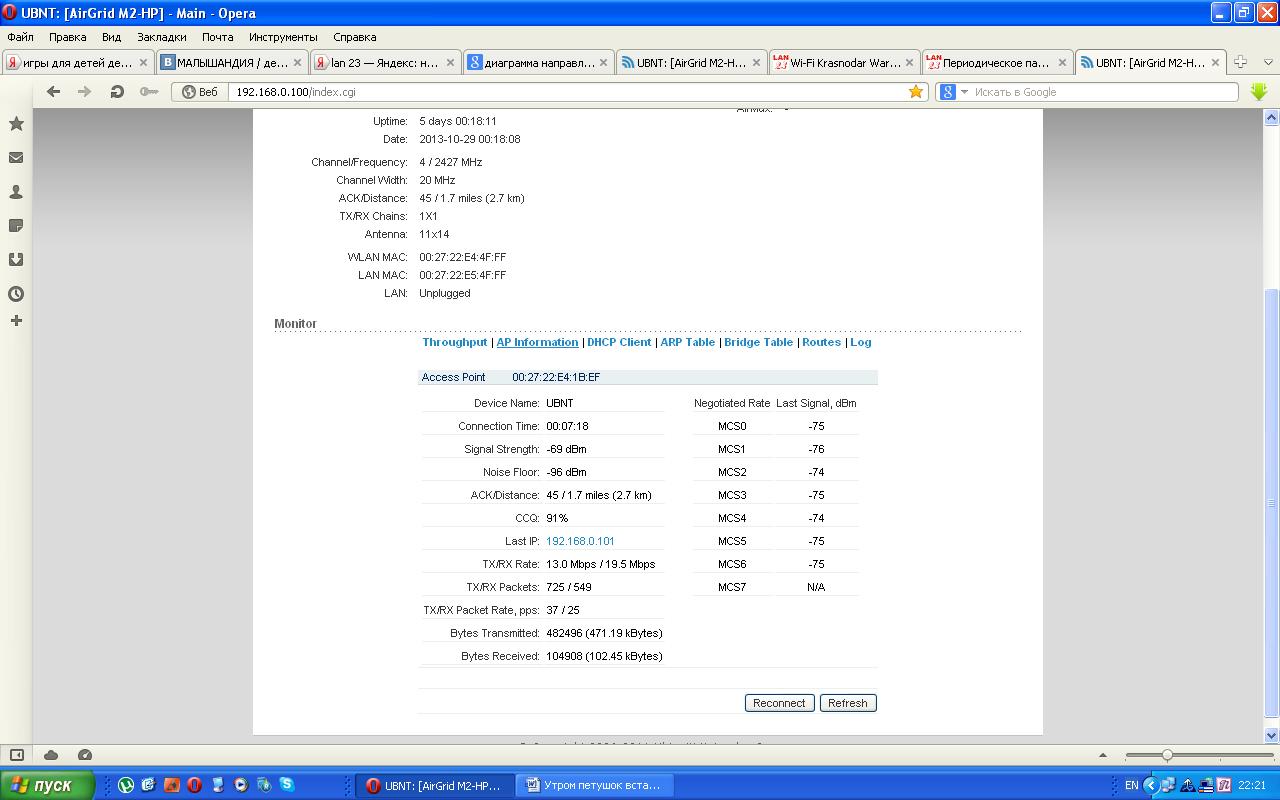
Task: Launch uTorrent from the quick launch bar
Action: 126,785
